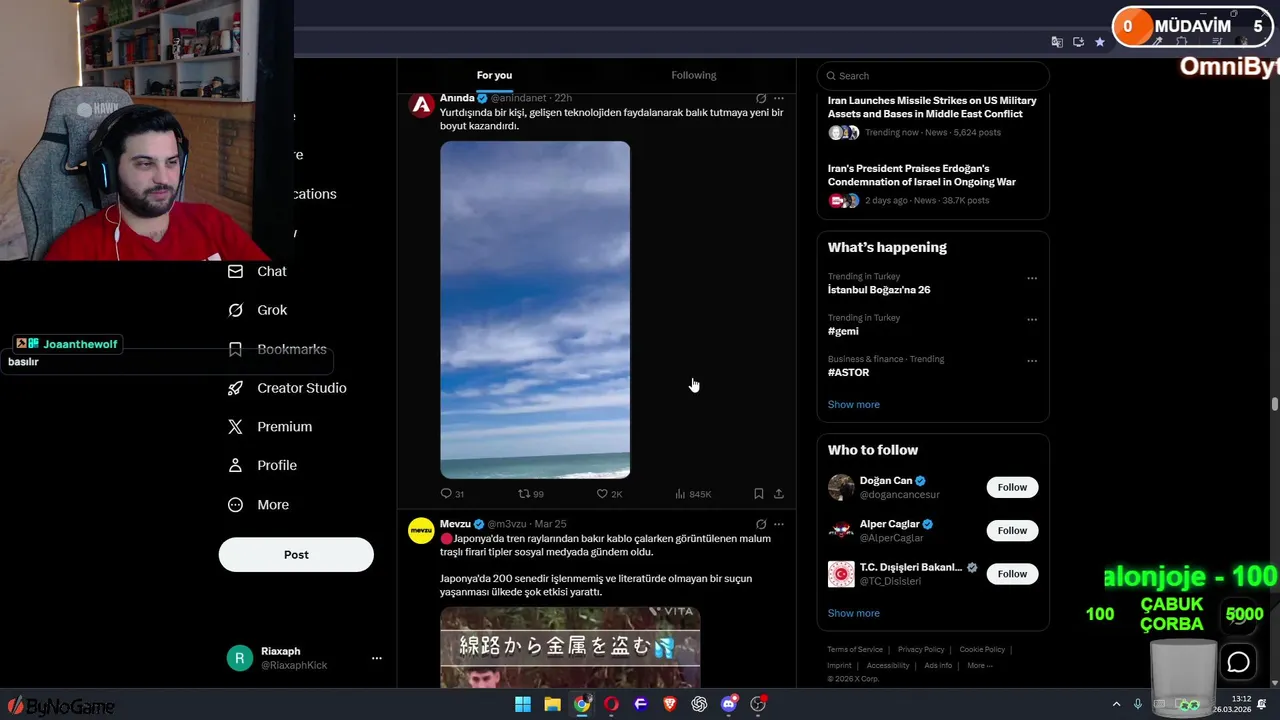Switch to the Following tab
1280x720 pixels.
694,75
